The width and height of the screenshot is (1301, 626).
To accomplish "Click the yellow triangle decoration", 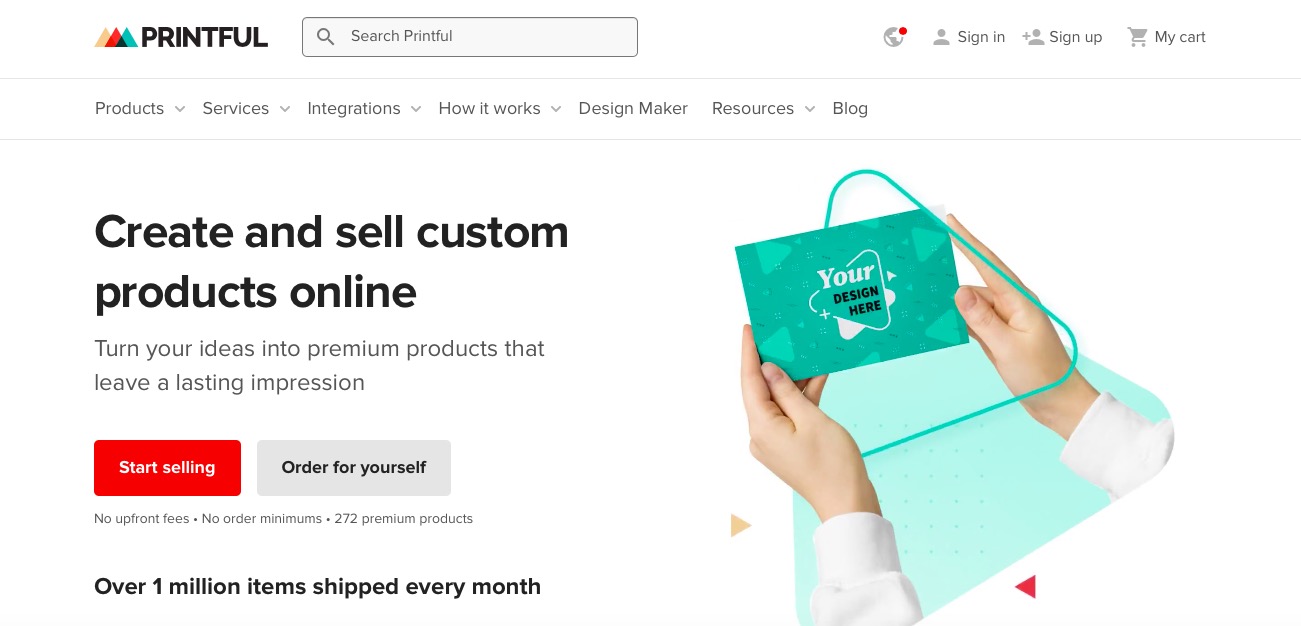I will [x=740, y=525].
